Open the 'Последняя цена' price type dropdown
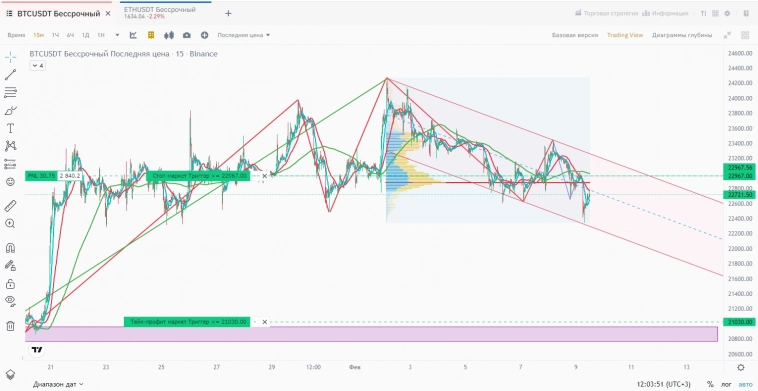The width and height of the screenshot is (758, 391). pos(244,35)
